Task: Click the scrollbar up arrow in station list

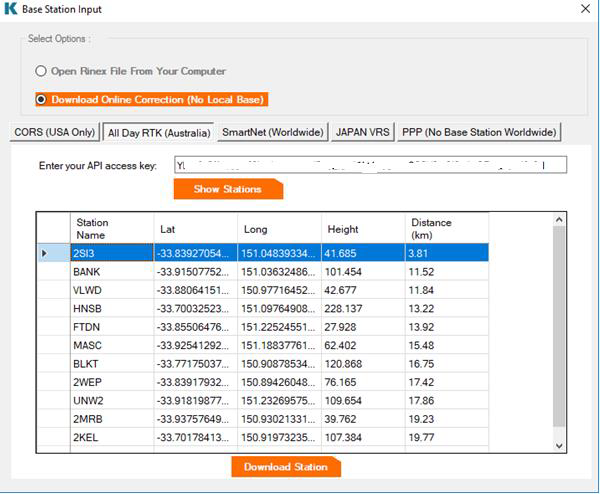Action: pyautogui.click(x=559, y=220)
